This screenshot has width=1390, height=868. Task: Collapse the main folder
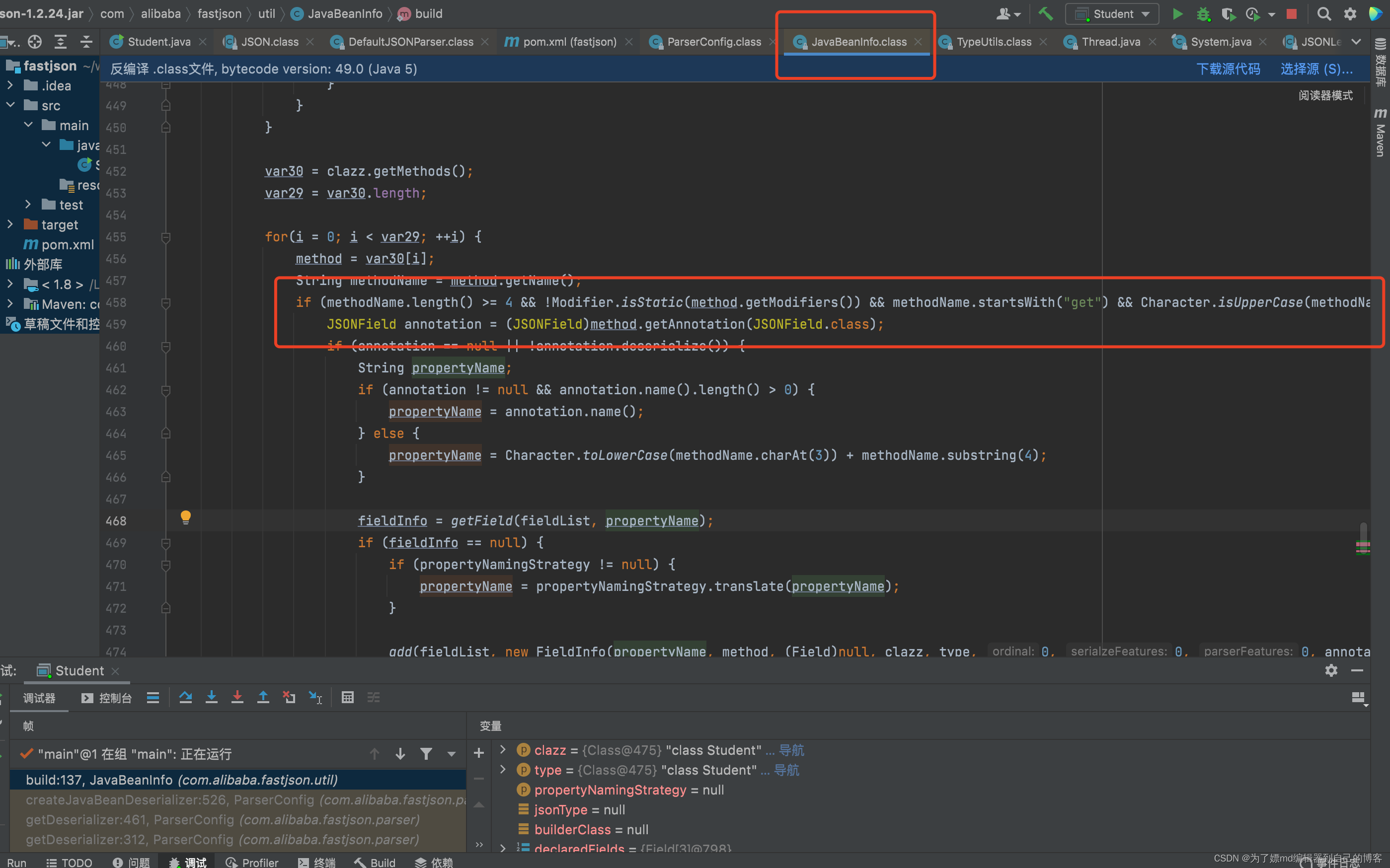tap(28, 125)
